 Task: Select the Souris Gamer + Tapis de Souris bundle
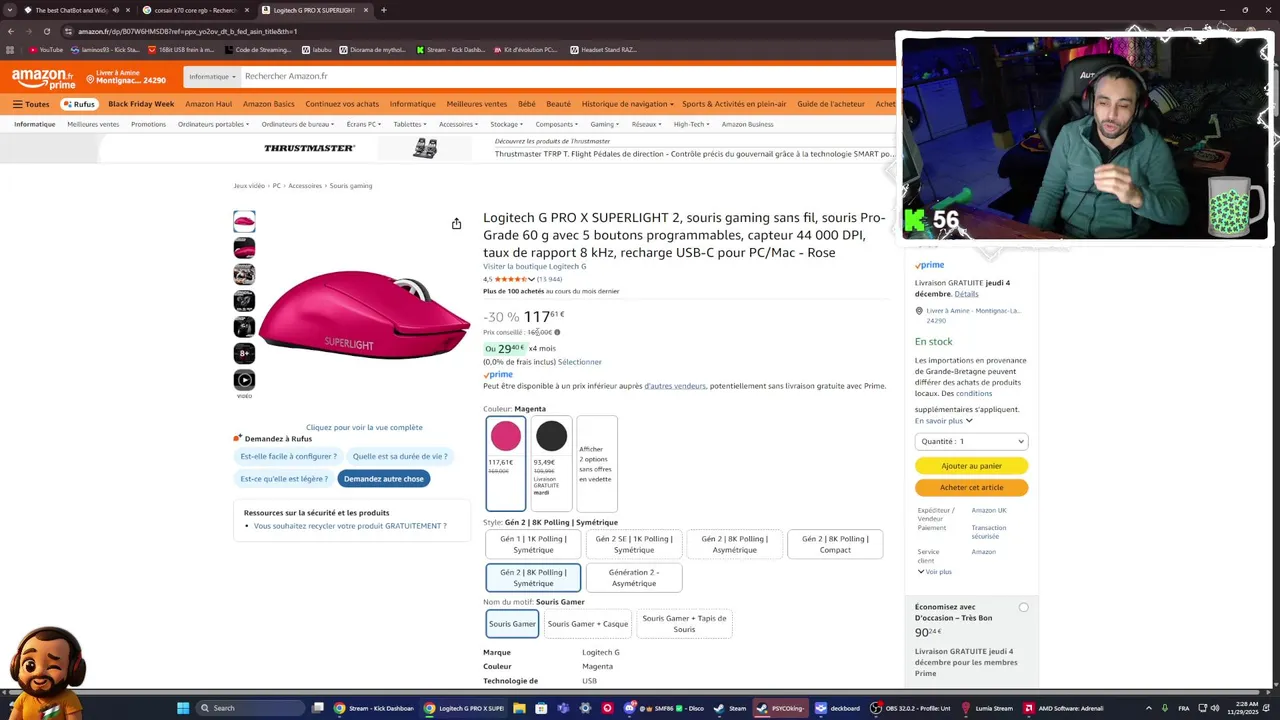684,624
